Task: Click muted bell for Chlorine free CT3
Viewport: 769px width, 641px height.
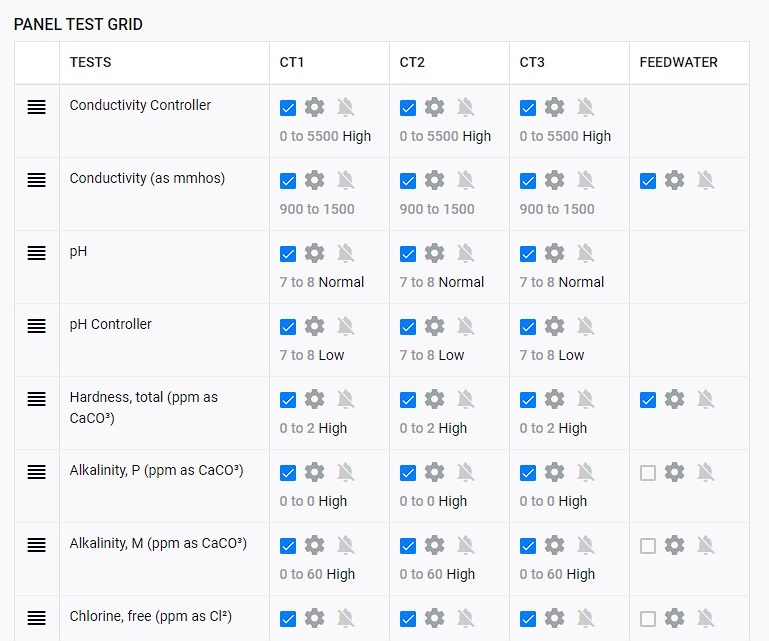Action: 586,618
